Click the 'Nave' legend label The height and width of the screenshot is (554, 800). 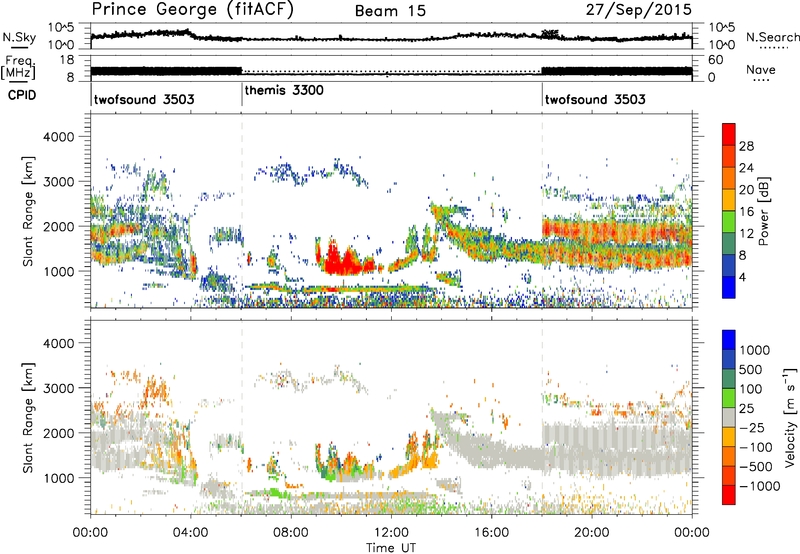[x=761, y=69]
